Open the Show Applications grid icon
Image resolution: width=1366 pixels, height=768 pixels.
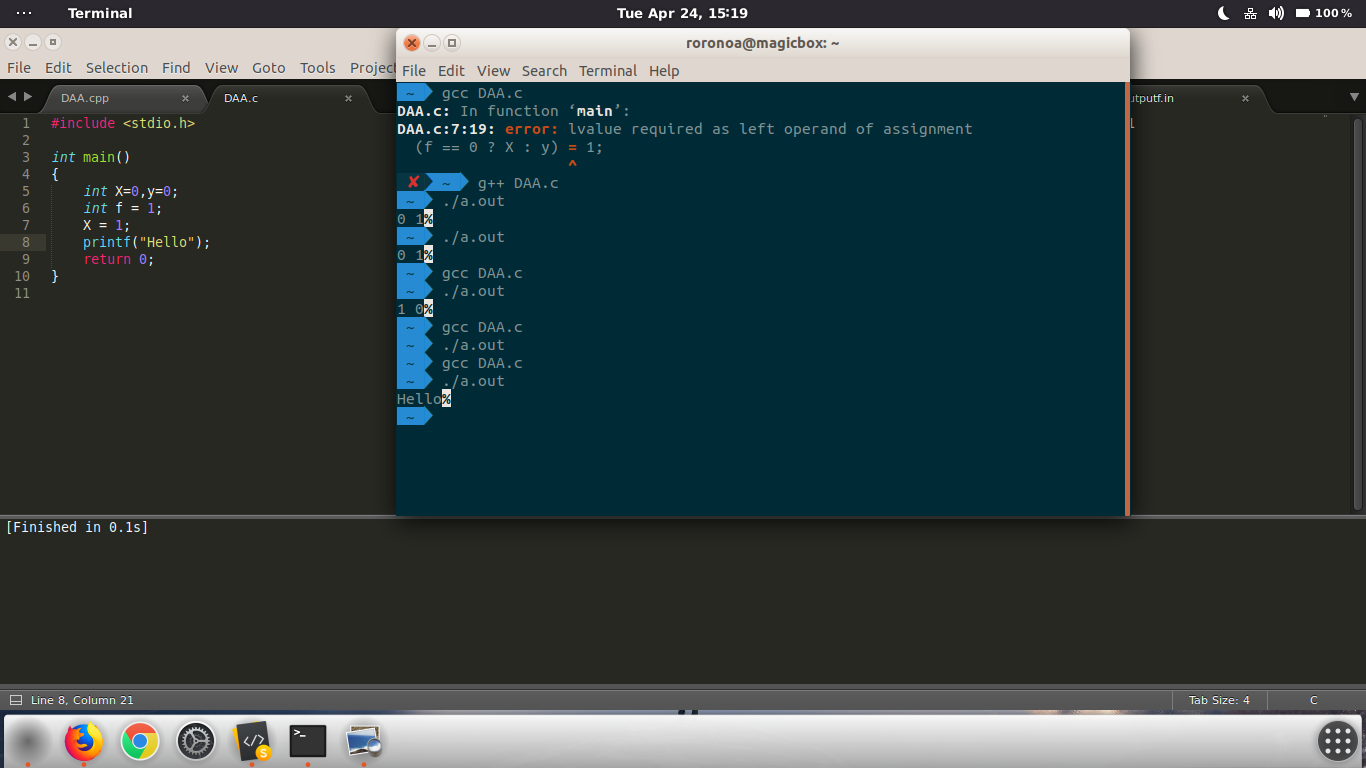pos(1337,741)
